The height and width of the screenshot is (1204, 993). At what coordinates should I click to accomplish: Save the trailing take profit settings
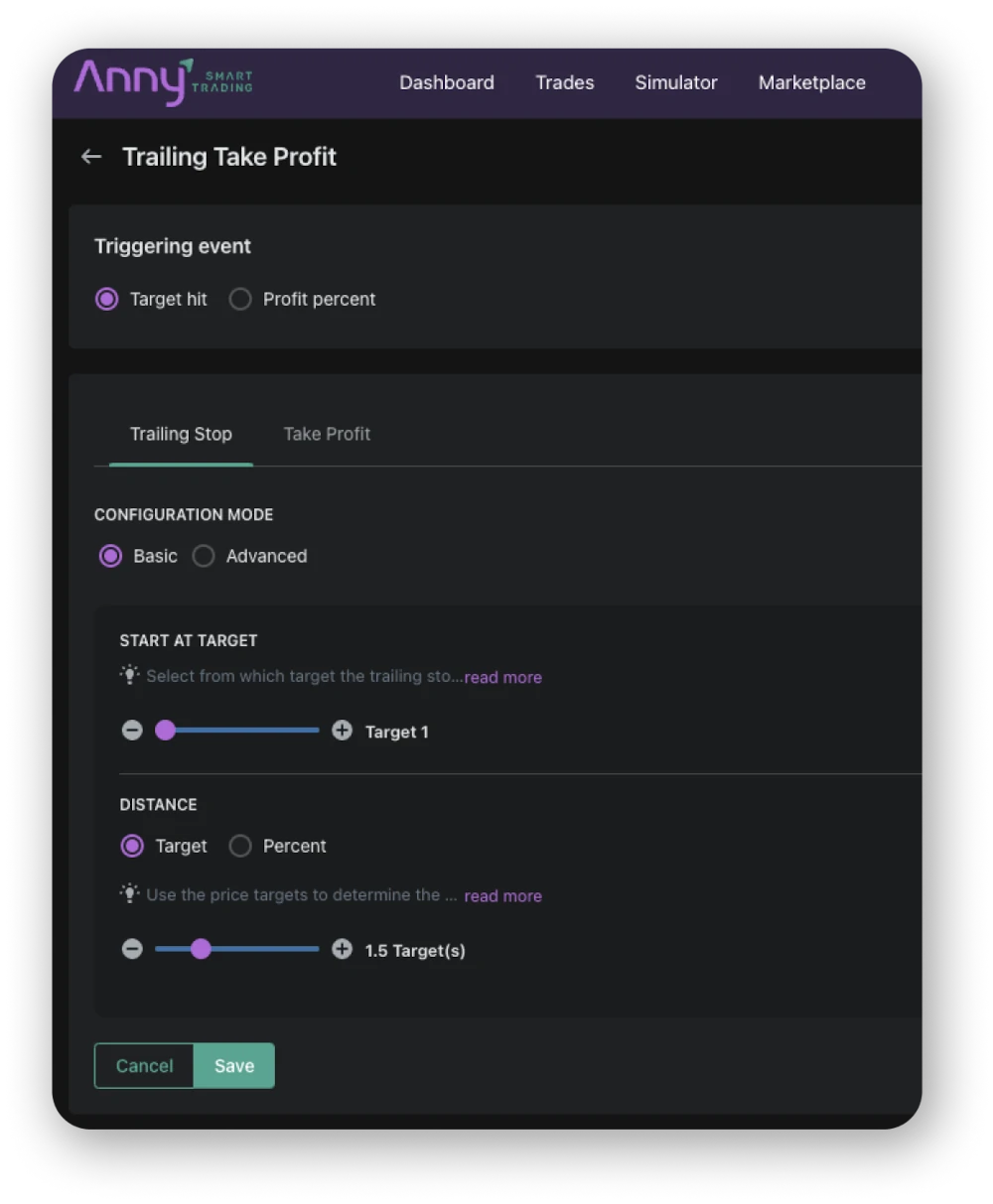pyautogui.click(x=234, y=1066)
